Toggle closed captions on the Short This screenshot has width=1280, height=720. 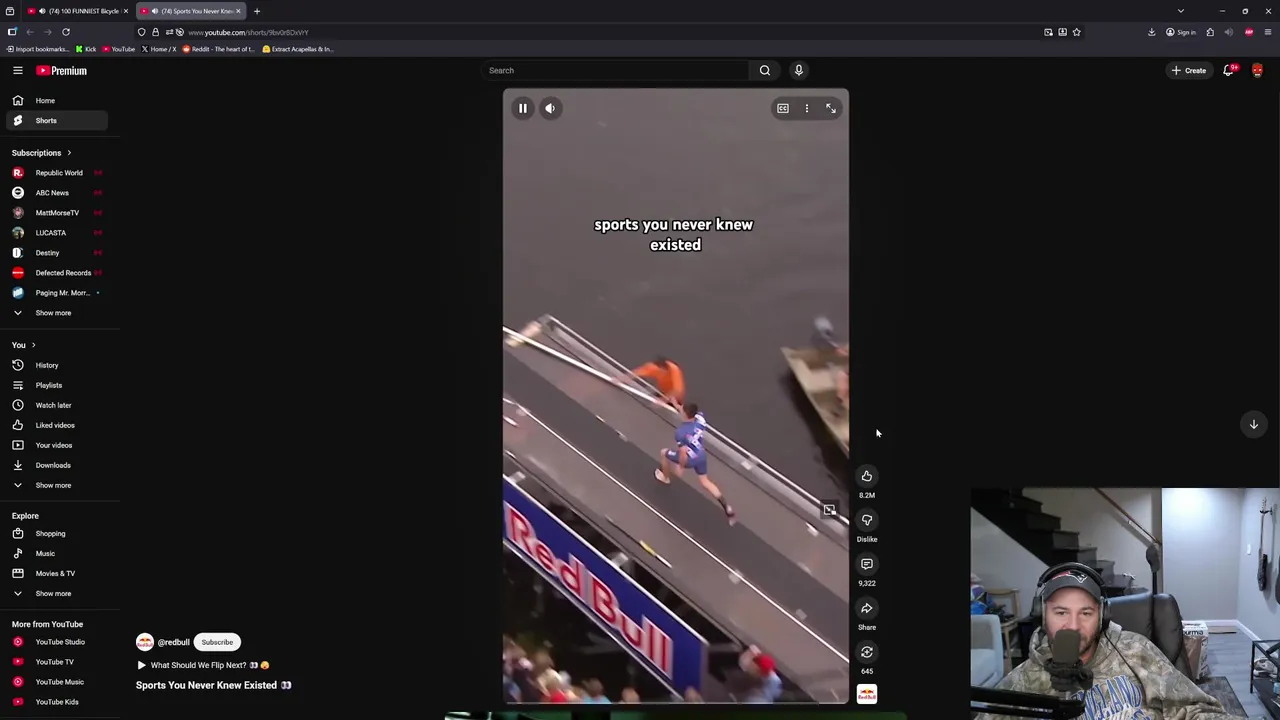(783, 108)
